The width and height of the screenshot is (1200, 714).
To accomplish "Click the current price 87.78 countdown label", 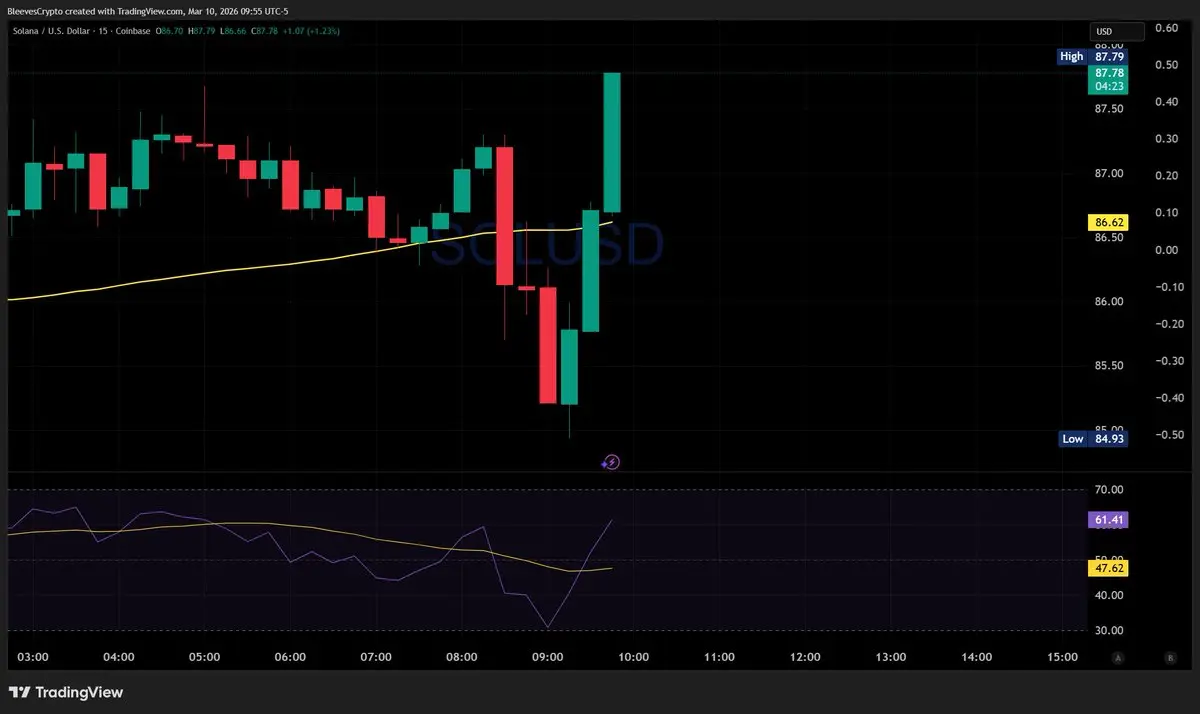I will coord(1109,80).
